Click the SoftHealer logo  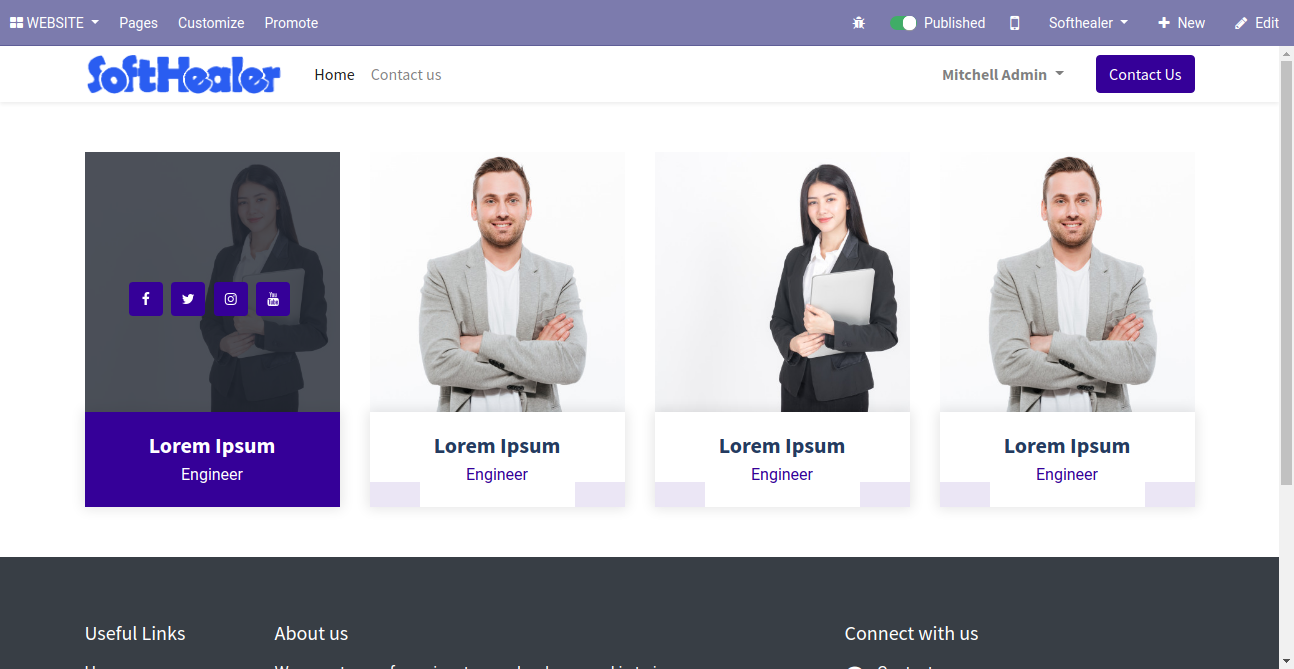click(184, 74)
